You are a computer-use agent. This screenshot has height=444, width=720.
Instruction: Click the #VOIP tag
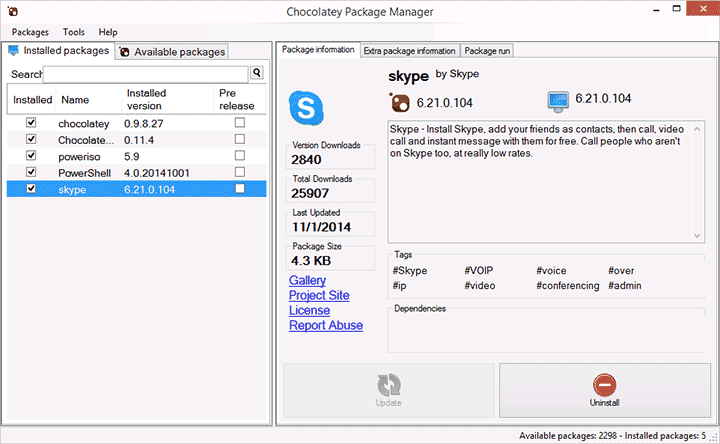click(478, 270)
